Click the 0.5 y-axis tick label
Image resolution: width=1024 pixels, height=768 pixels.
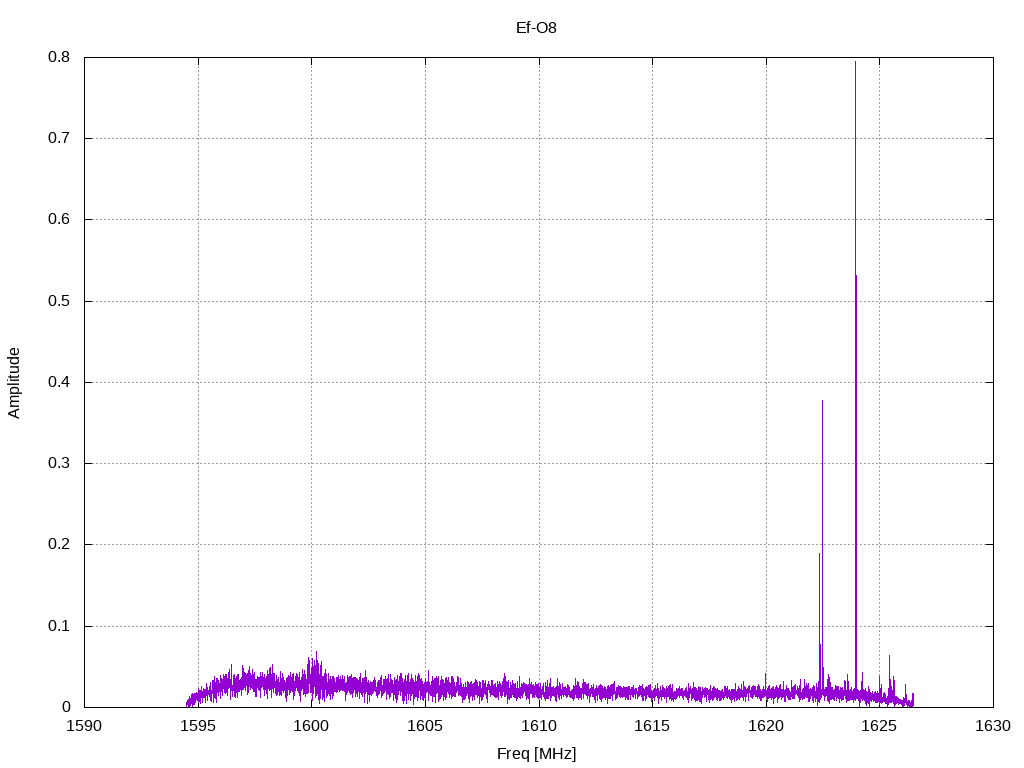click(x=59, y=300)
